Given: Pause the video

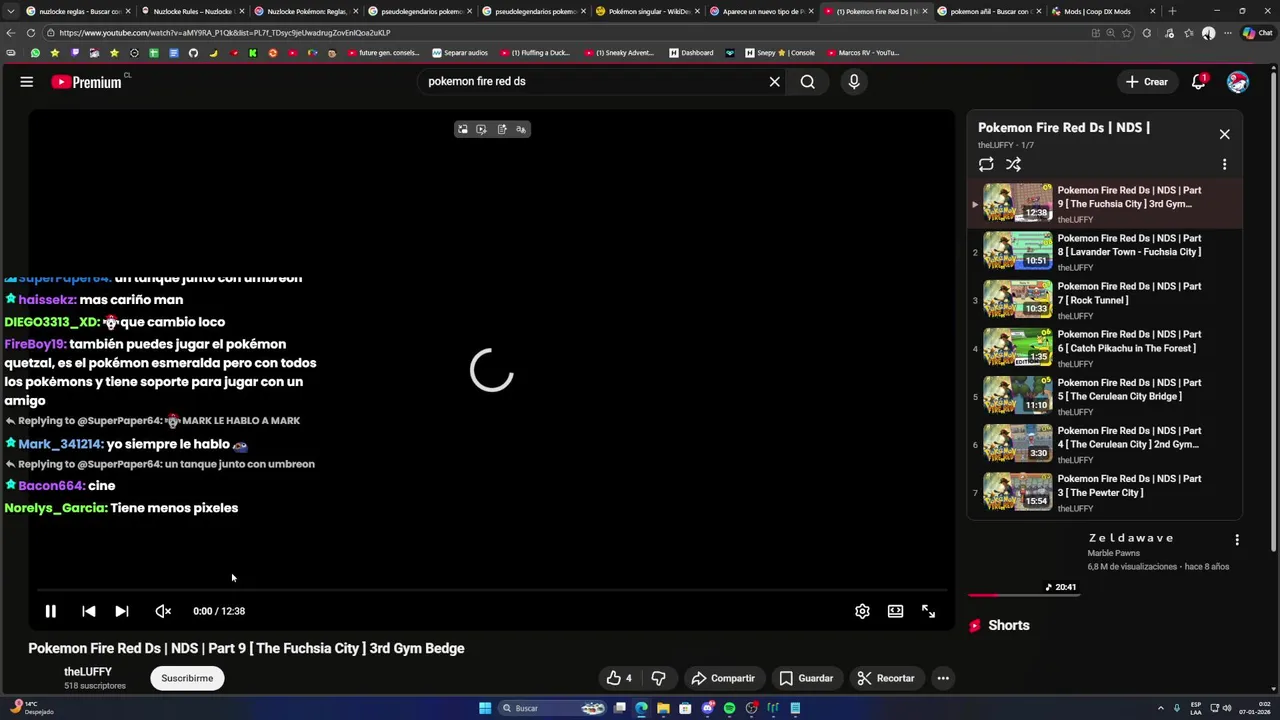Looking at the screenshot, I should point(50,611).
